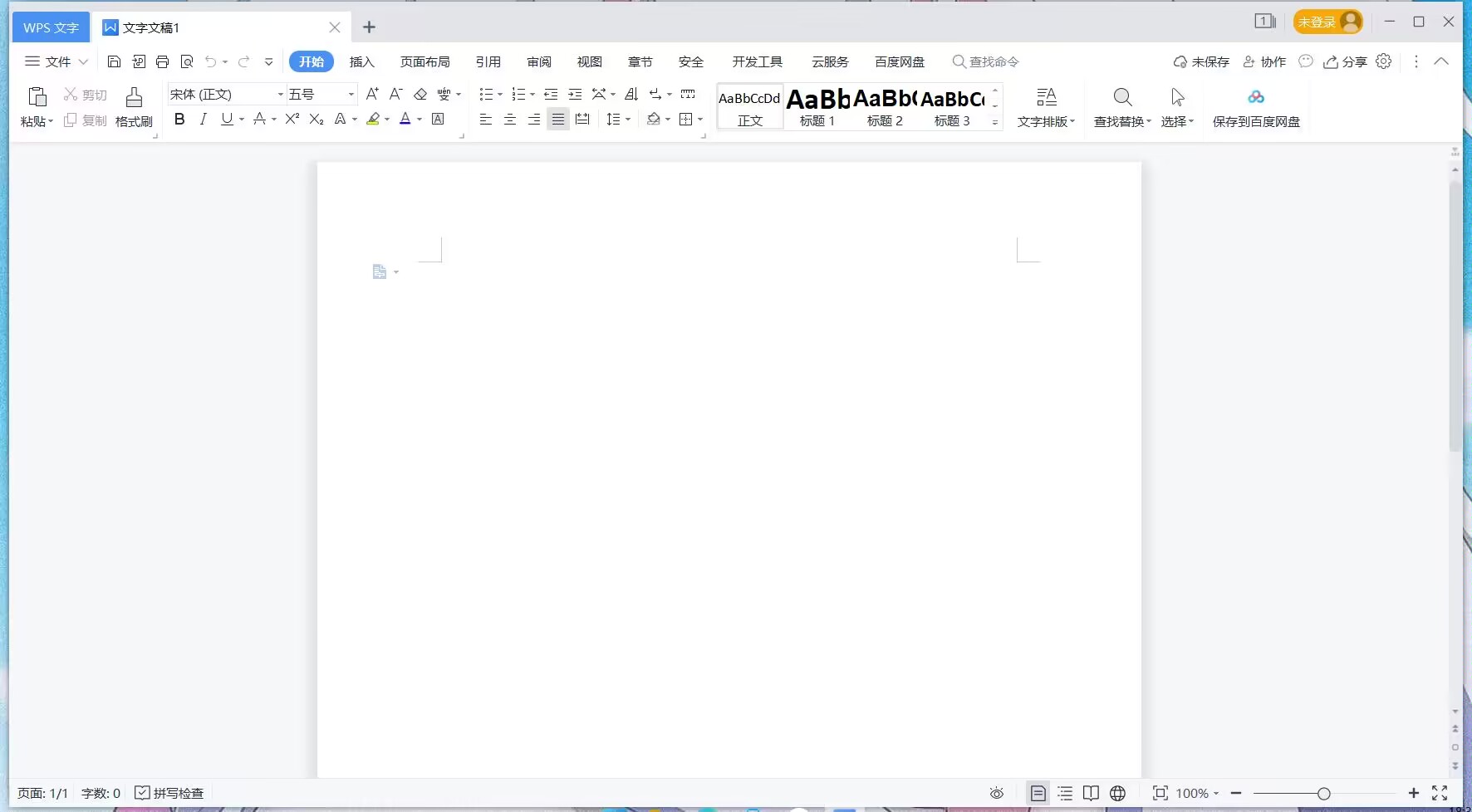Click the 分享 (Share) button
1472x812 pixels.
(1346, 62)
